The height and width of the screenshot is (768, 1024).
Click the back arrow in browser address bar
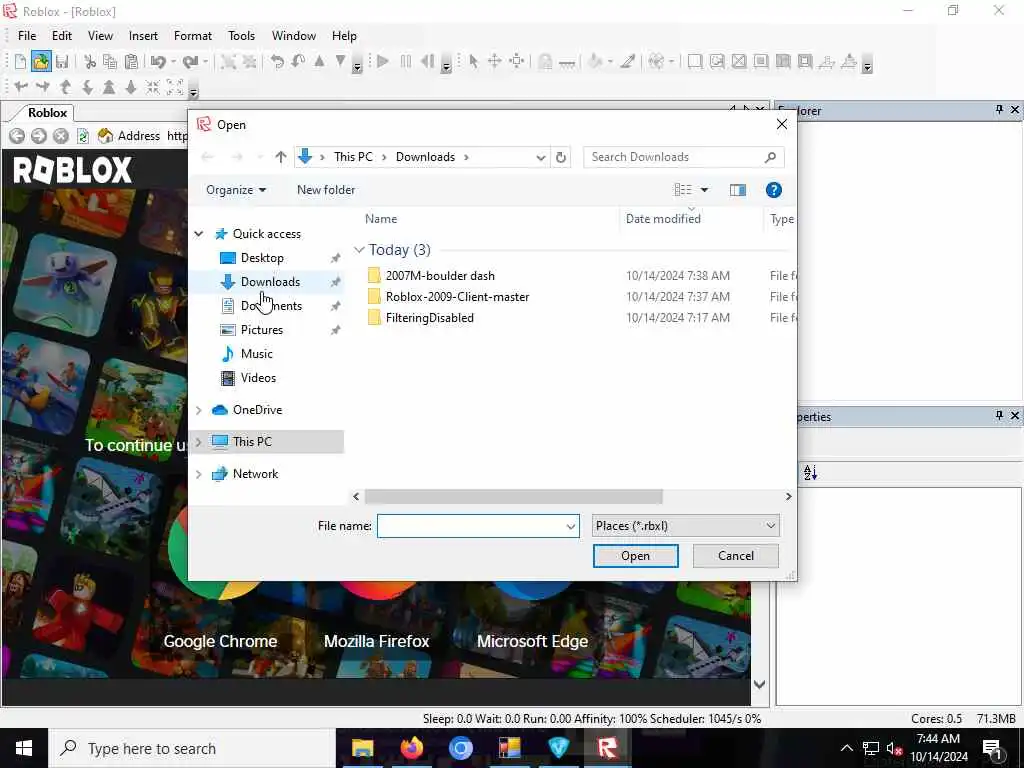pyautogui.click(x=17, y=136)
